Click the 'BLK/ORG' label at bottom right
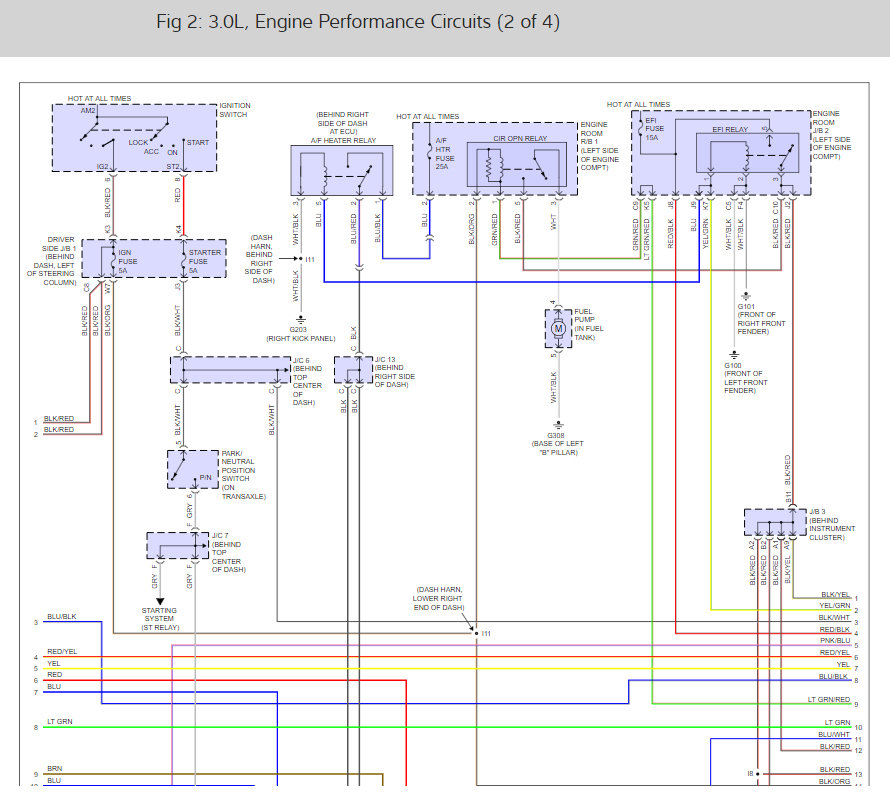This screenshot has height=810, width=890. click(x=834, y=782)
